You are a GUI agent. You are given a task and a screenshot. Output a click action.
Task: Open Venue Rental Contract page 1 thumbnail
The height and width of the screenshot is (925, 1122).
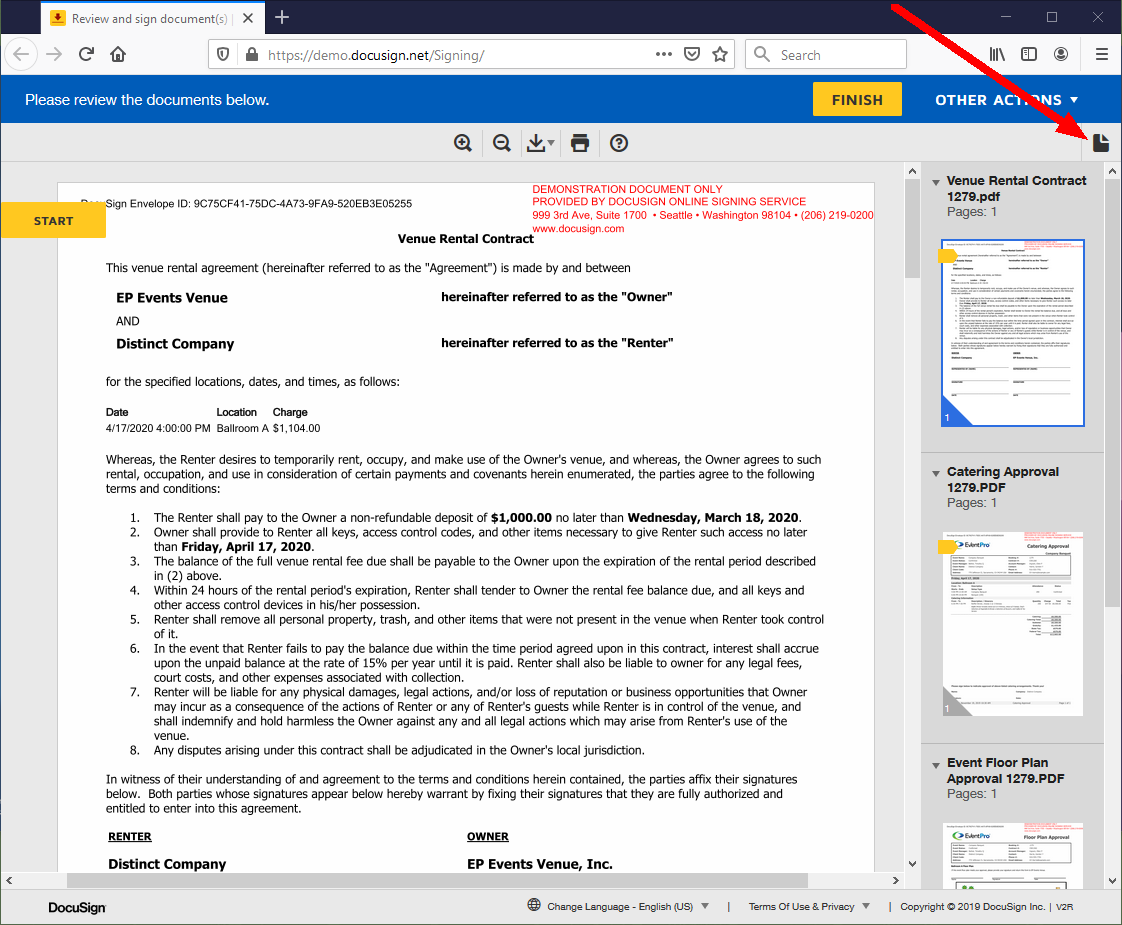point(1013,333)
